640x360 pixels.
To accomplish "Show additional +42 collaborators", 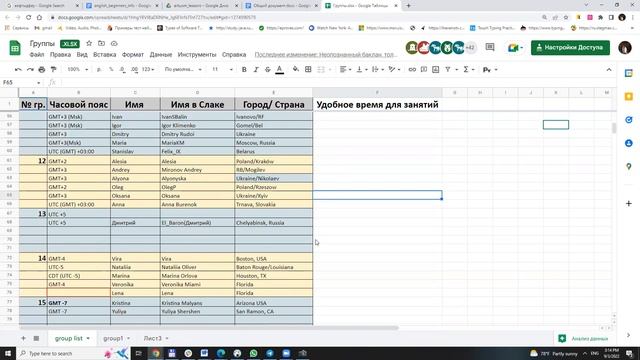I will click(471, 48).
